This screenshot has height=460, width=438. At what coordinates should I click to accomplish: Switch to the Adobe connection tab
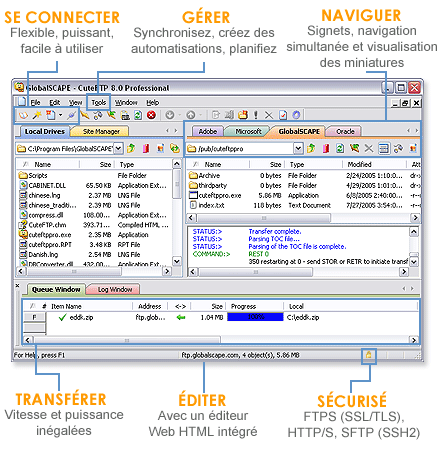[x=208, y=131]
